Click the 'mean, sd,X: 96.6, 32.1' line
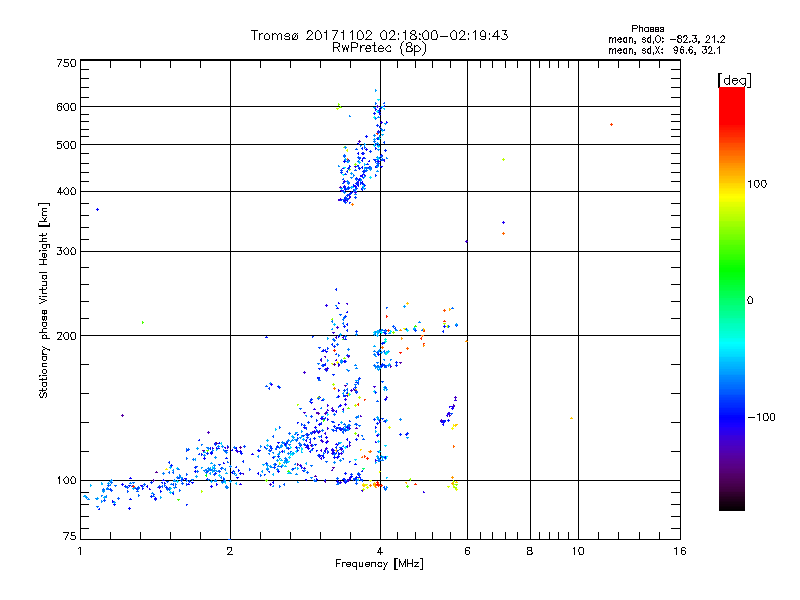This screenshot has width=800, height=600. point(664,50)
